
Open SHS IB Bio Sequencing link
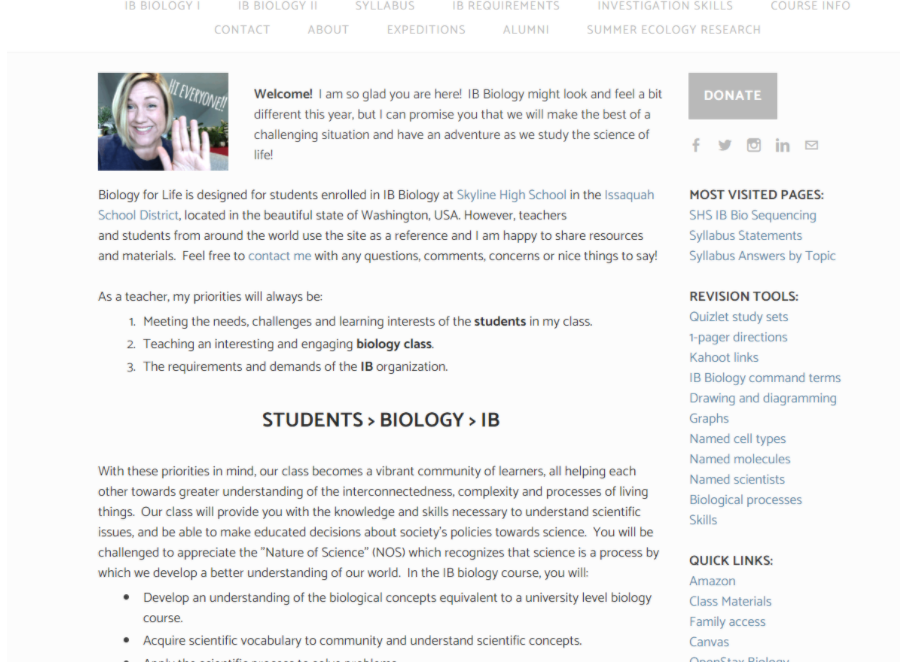752,215
